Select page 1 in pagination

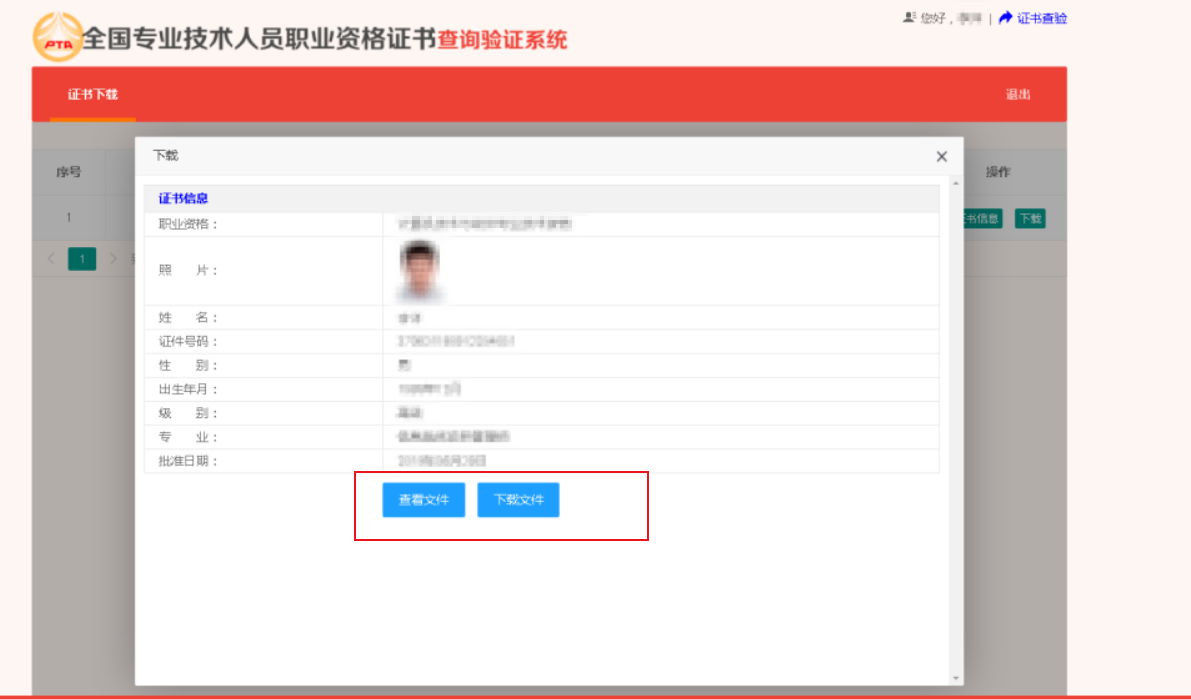tap(82, 259)
